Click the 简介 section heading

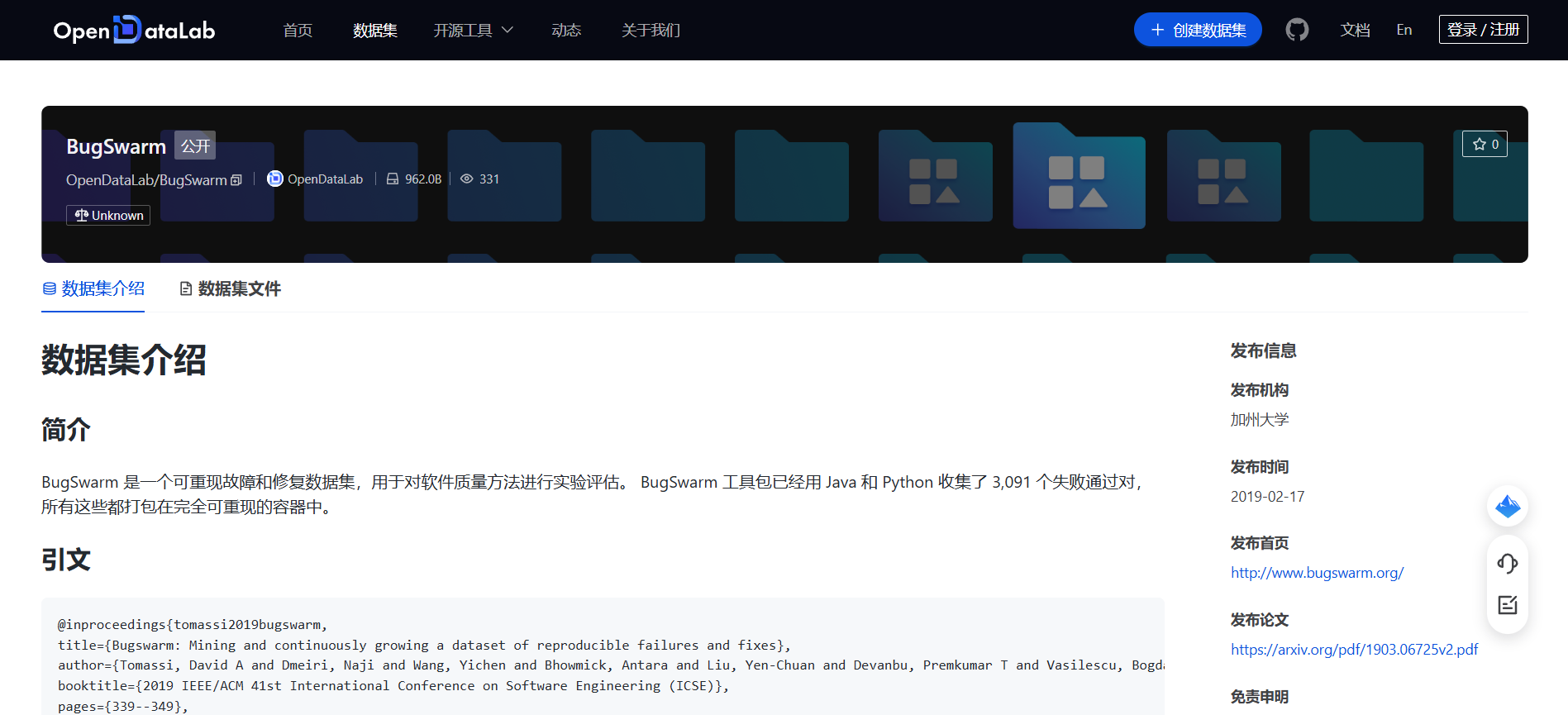click(66, 430)
